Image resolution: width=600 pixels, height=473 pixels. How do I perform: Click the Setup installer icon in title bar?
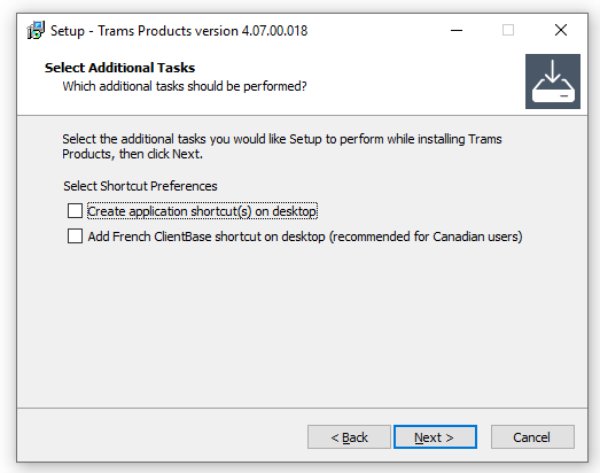coord(36,29)
